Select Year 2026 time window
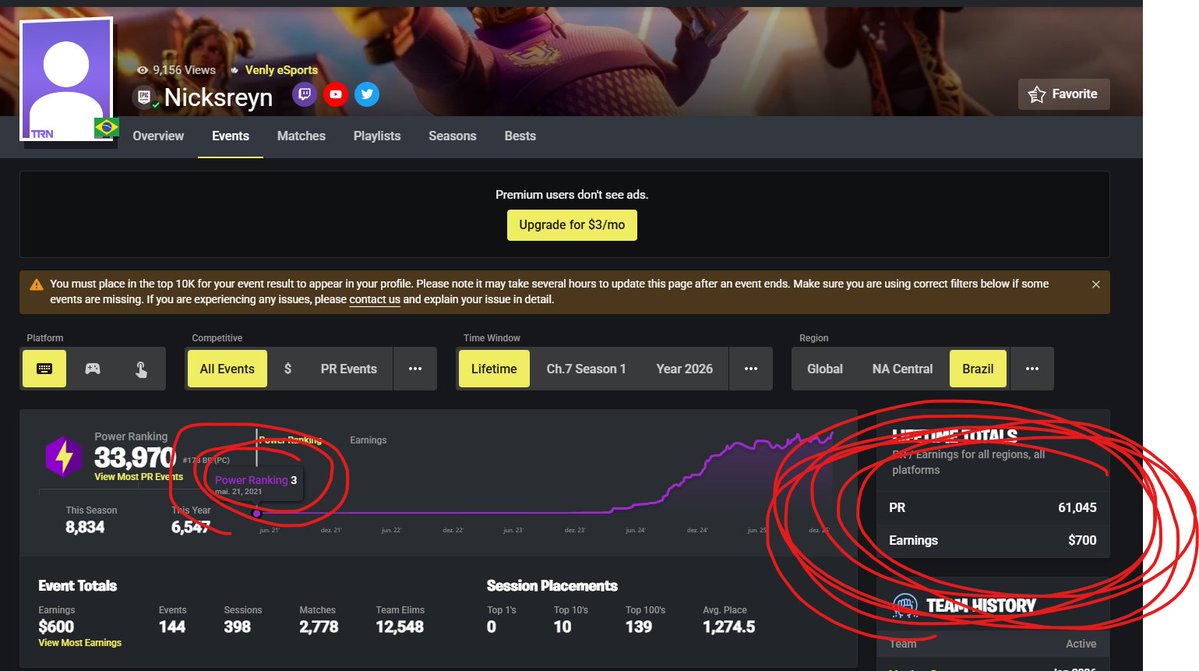 [684, 368]
